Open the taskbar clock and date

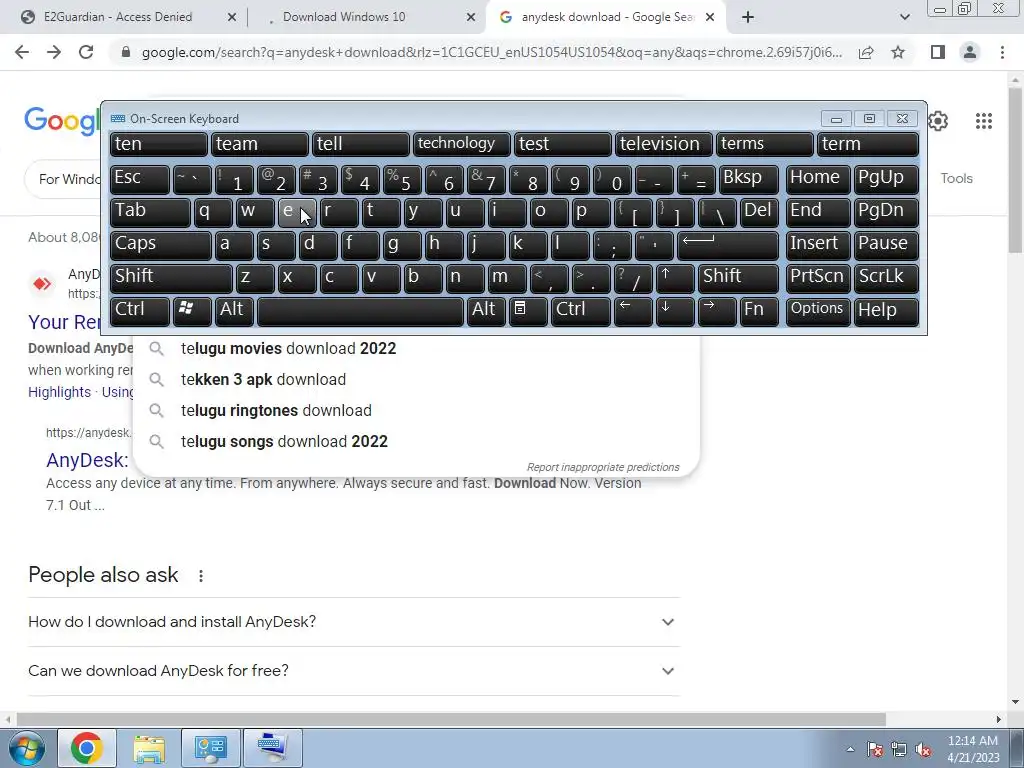click(x=973, y=748)
